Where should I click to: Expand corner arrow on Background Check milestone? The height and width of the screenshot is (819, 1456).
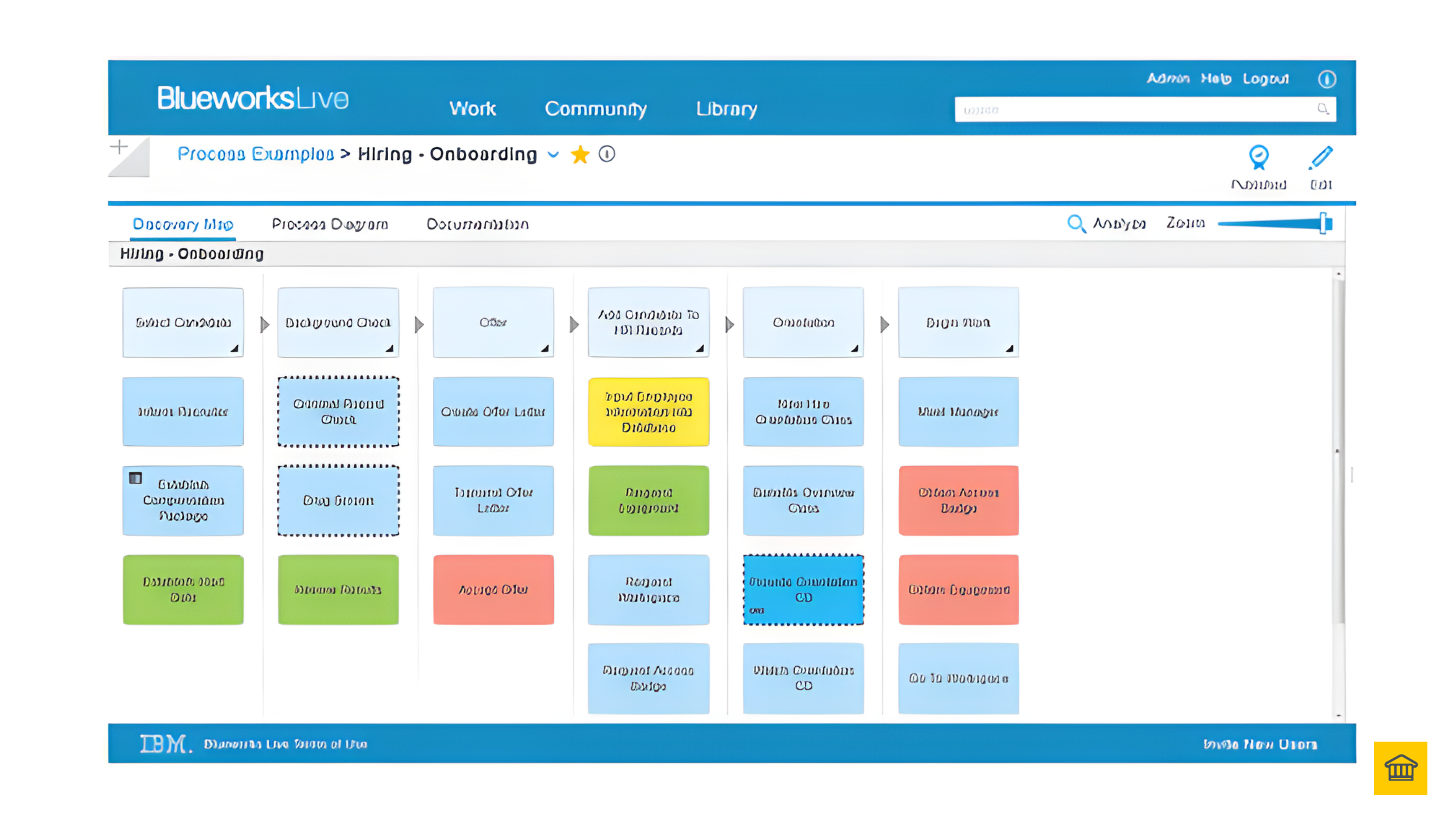click(389, 349)
